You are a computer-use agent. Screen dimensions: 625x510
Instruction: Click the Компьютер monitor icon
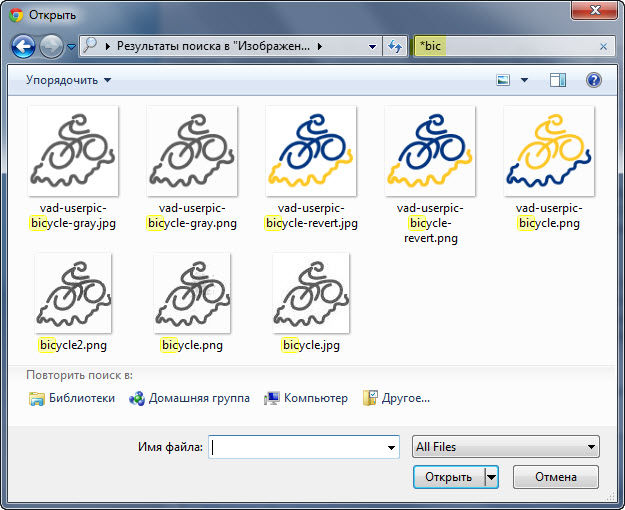272,398
